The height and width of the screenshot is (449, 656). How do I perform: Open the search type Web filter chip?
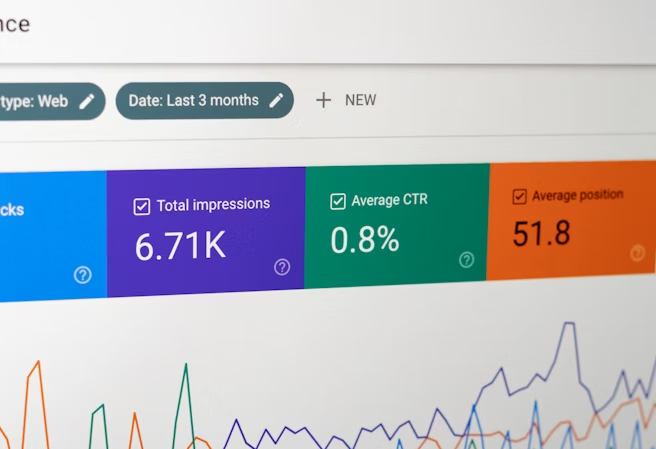point(40,101)
